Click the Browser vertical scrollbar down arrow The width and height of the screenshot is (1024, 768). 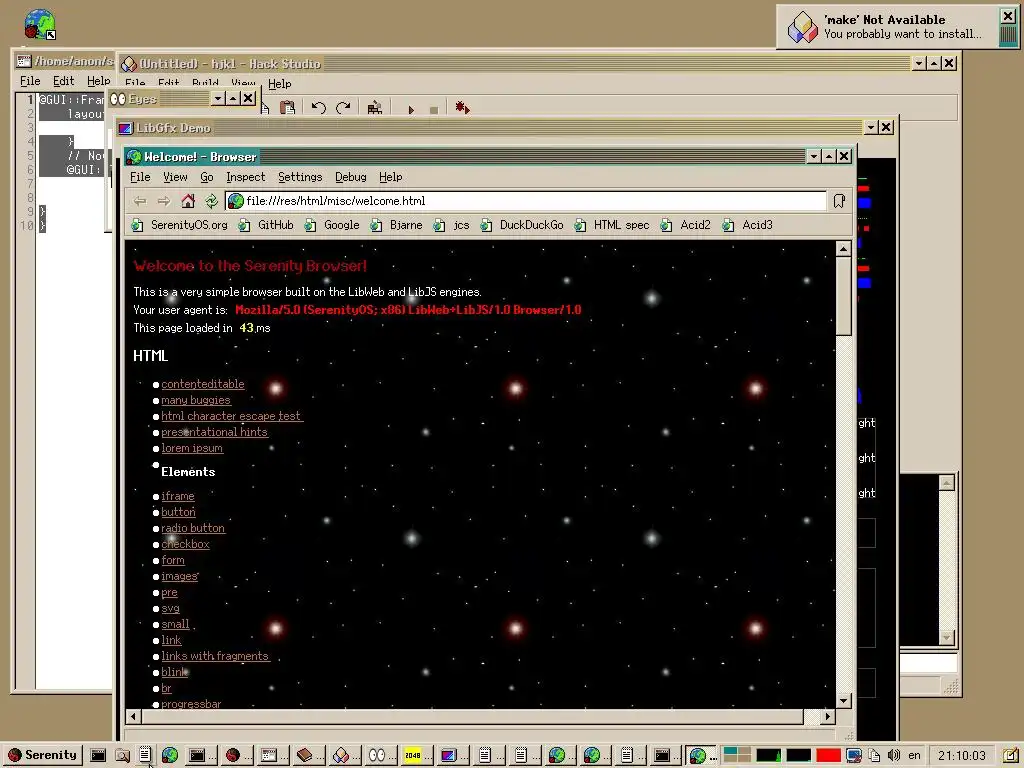click(x=843, y=701)
